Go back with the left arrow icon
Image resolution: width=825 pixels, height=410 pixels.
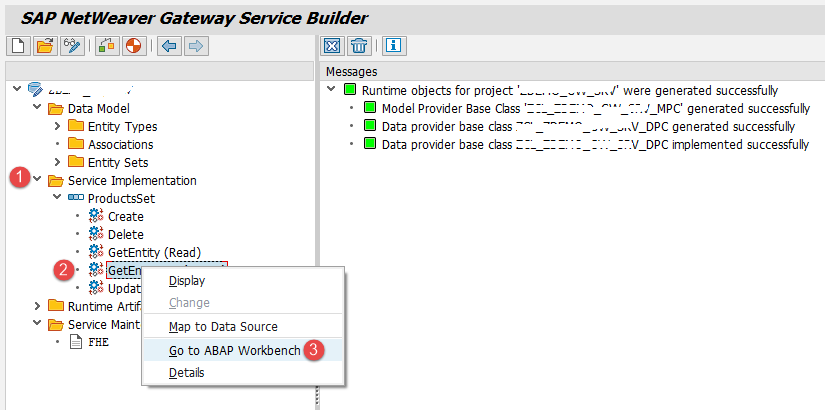pyautogui.click(x=168, y=46)
